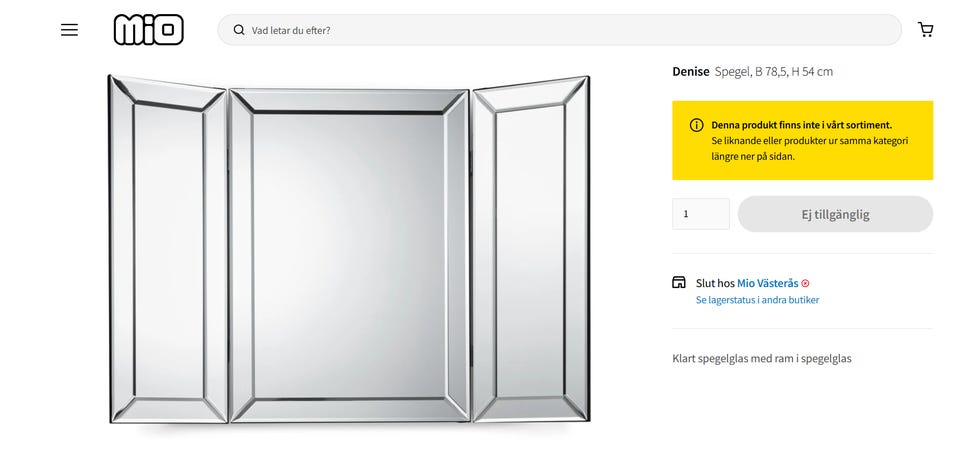
Task: Open the shopping cart
Action: pos(925,30)
